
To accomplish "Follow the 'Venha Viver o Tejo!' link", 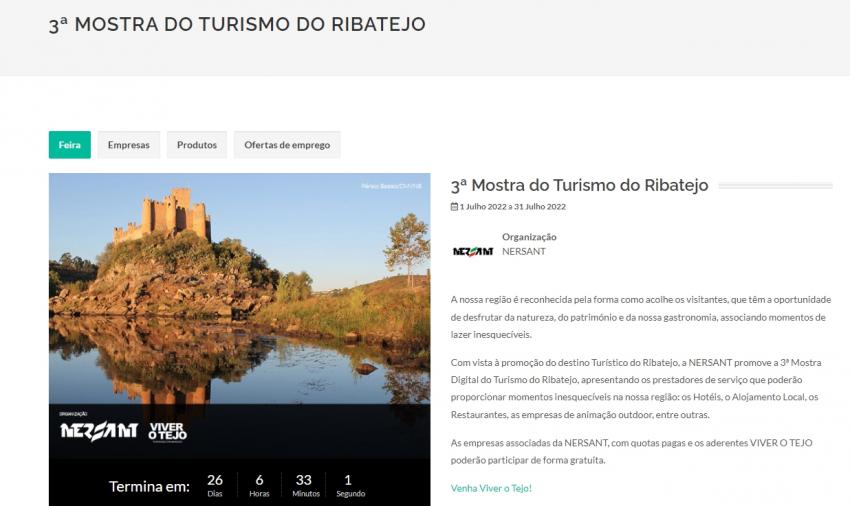I will 491,488.
